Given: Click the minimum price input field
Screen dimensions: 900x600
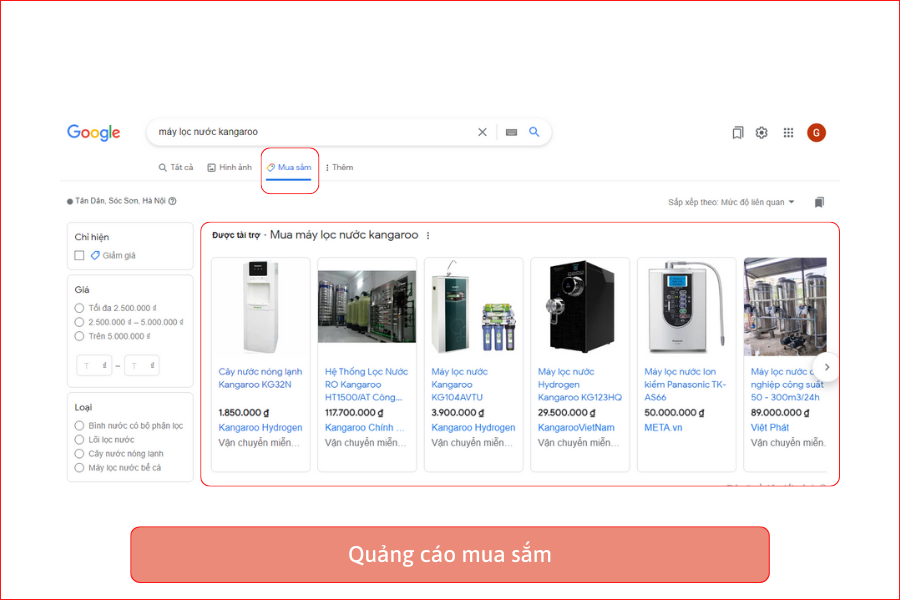Looking at the screenshot, I should click(94, 365).
